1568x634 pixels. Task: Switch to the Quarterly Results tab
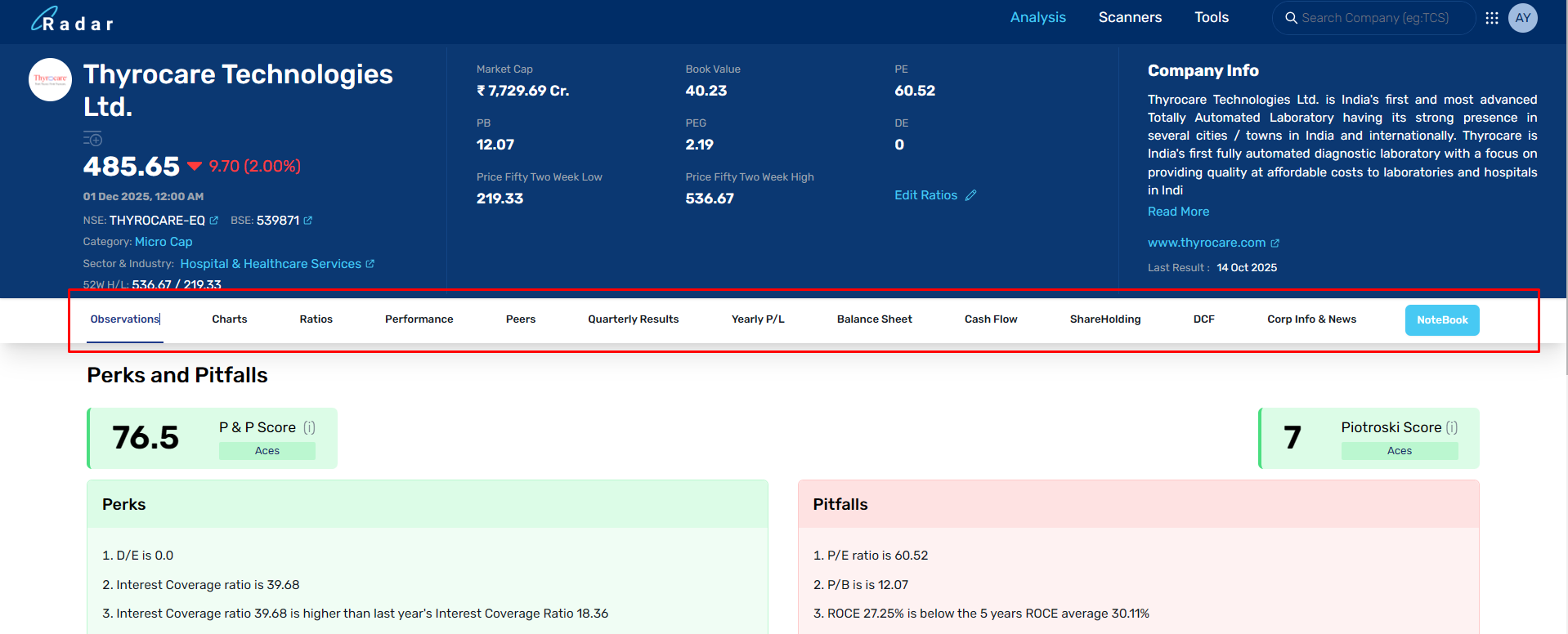[633, 319]
